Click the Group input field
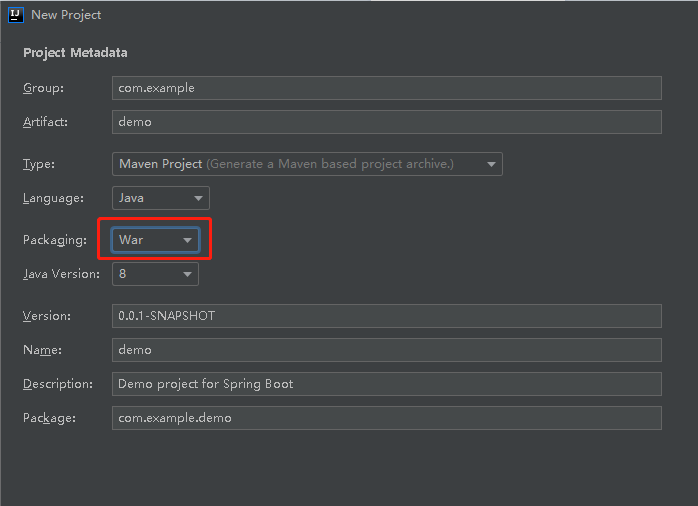 386,88
